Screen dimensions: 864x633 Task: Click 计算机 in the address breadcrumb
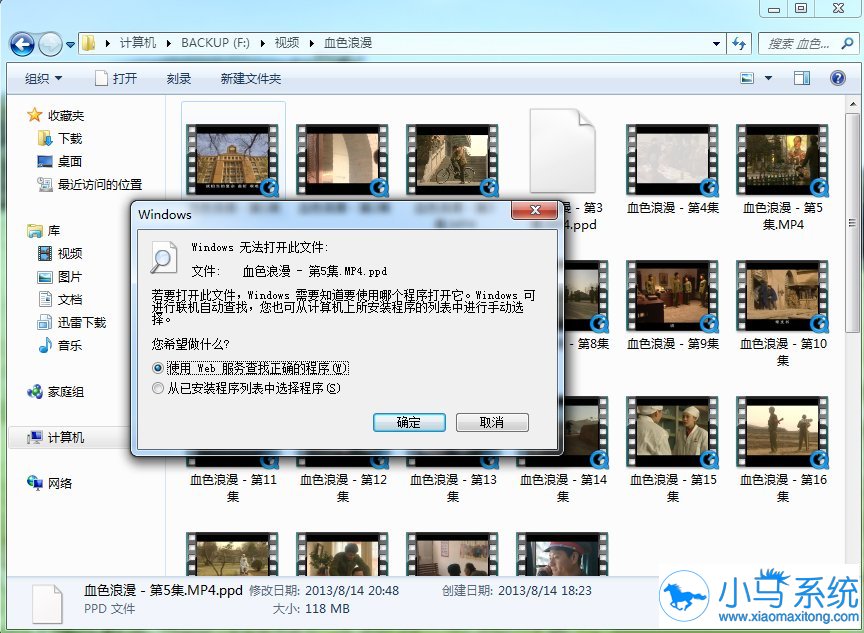coord(138,43)
